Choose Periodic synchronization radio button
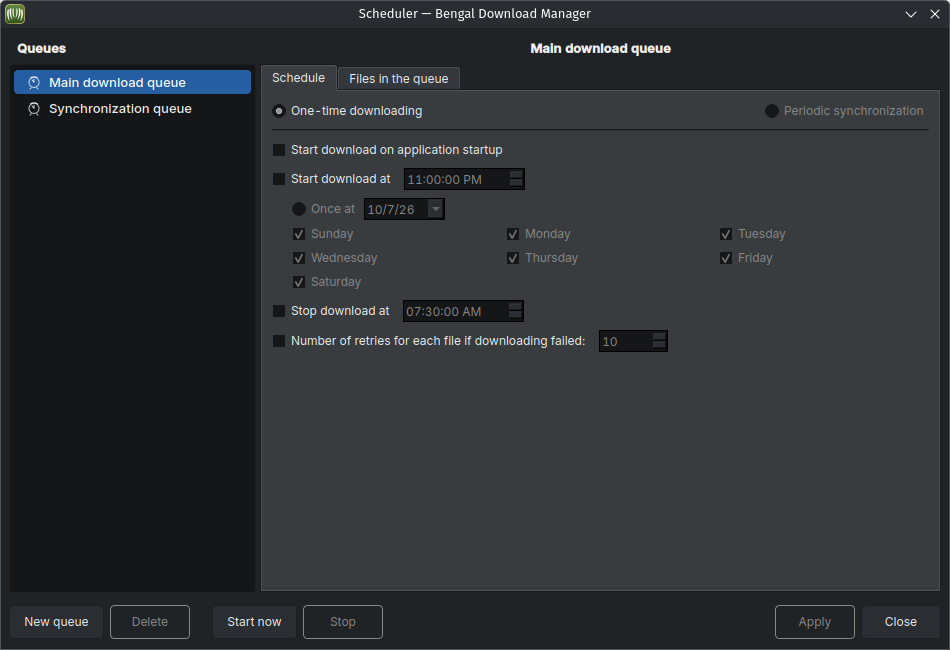 [771, 111]
